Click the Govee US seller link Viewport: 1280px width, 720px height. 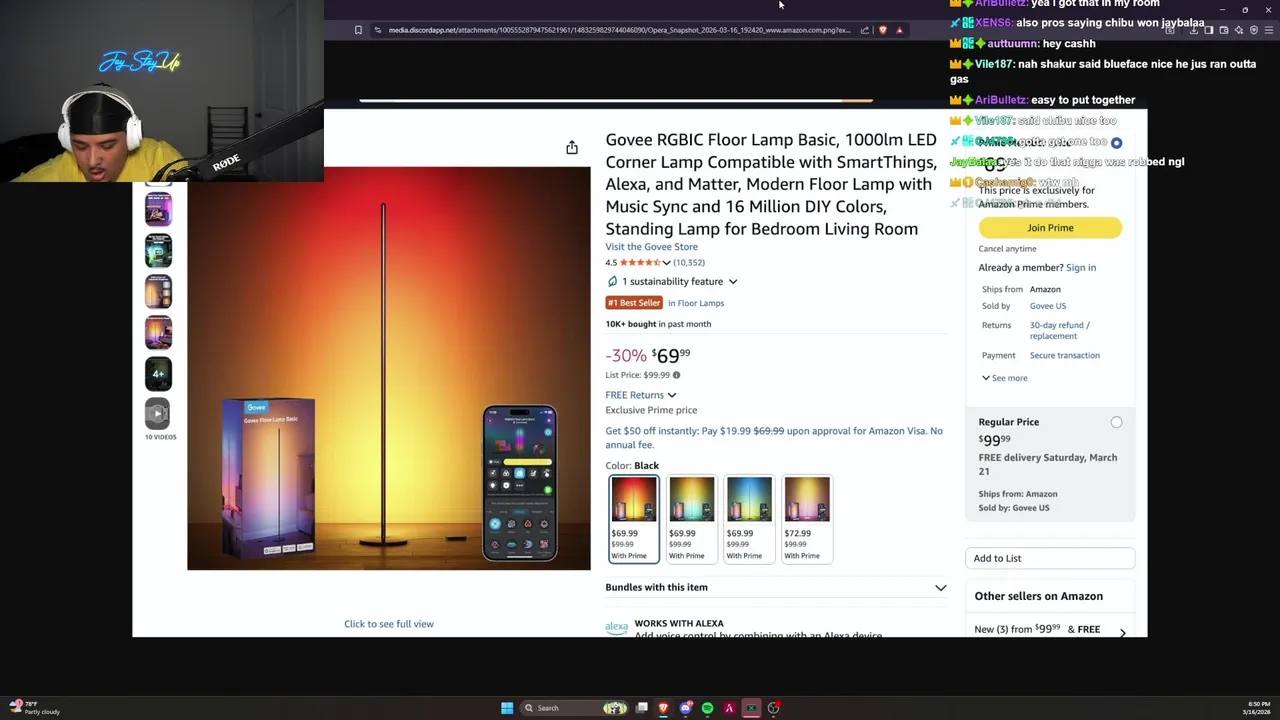[1048, 306]
